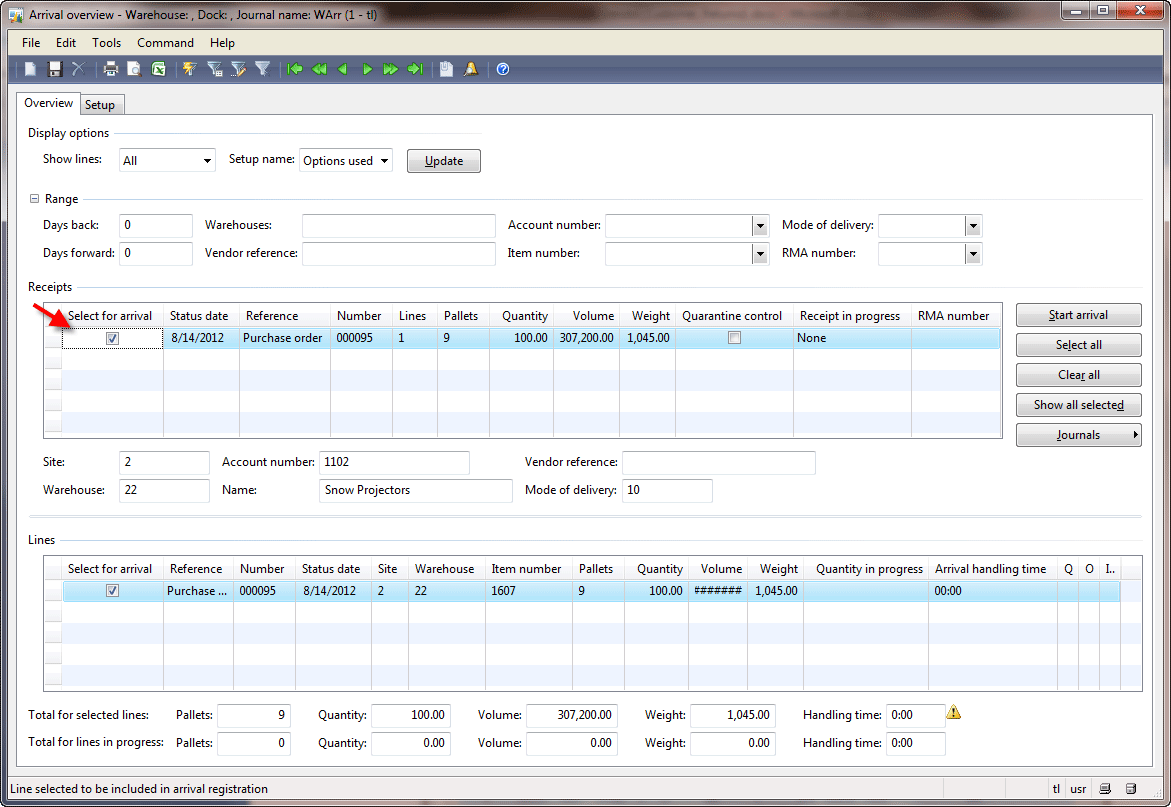Switch to the Setup tab
The width and height of the screenshot is (1171, 807).
[100, 105]
